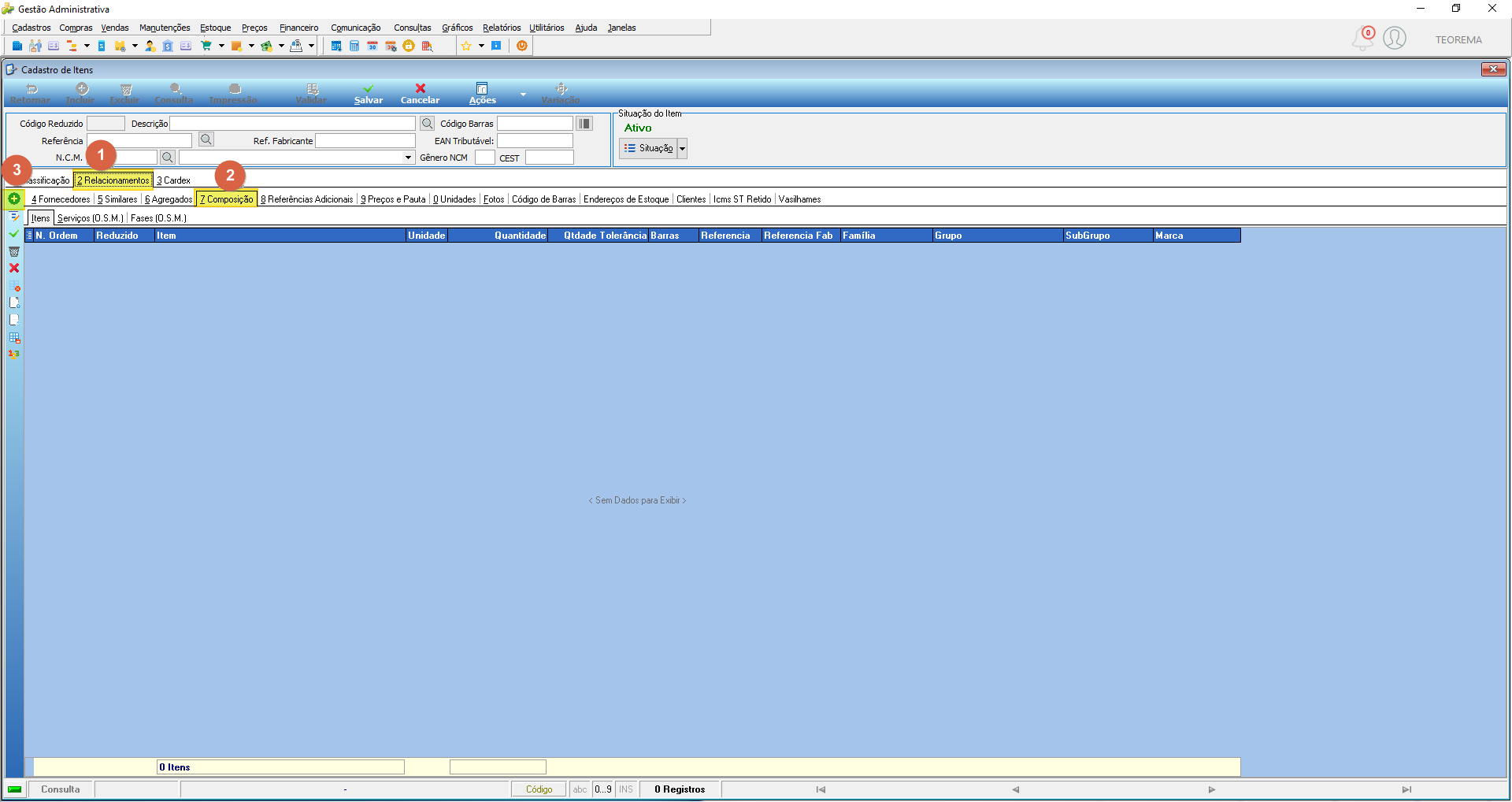Click the cash register toolbar icon
The height and width of the screenshot is (802, 1512).
click(296, 46)
